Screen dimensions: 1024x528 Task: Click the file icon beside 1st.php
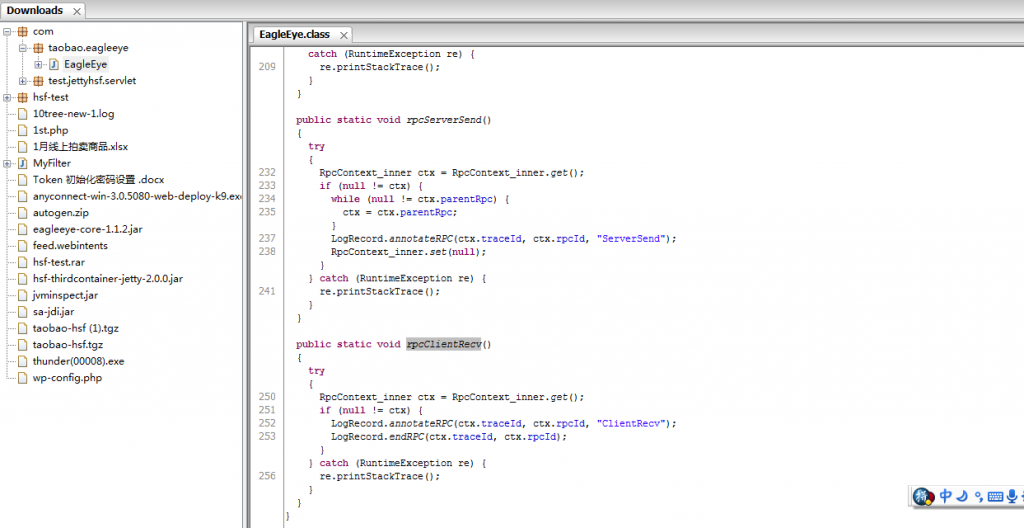pyautogui.click(x=23, y=130)
